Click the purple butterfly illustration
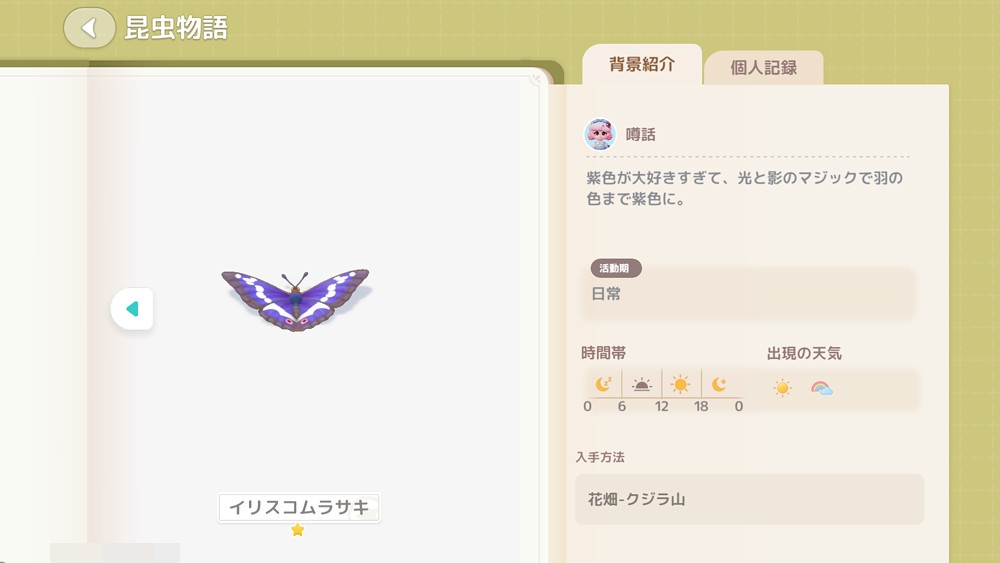The height and width of the screenshot is (563, 1000). click(x=295, y=298)
